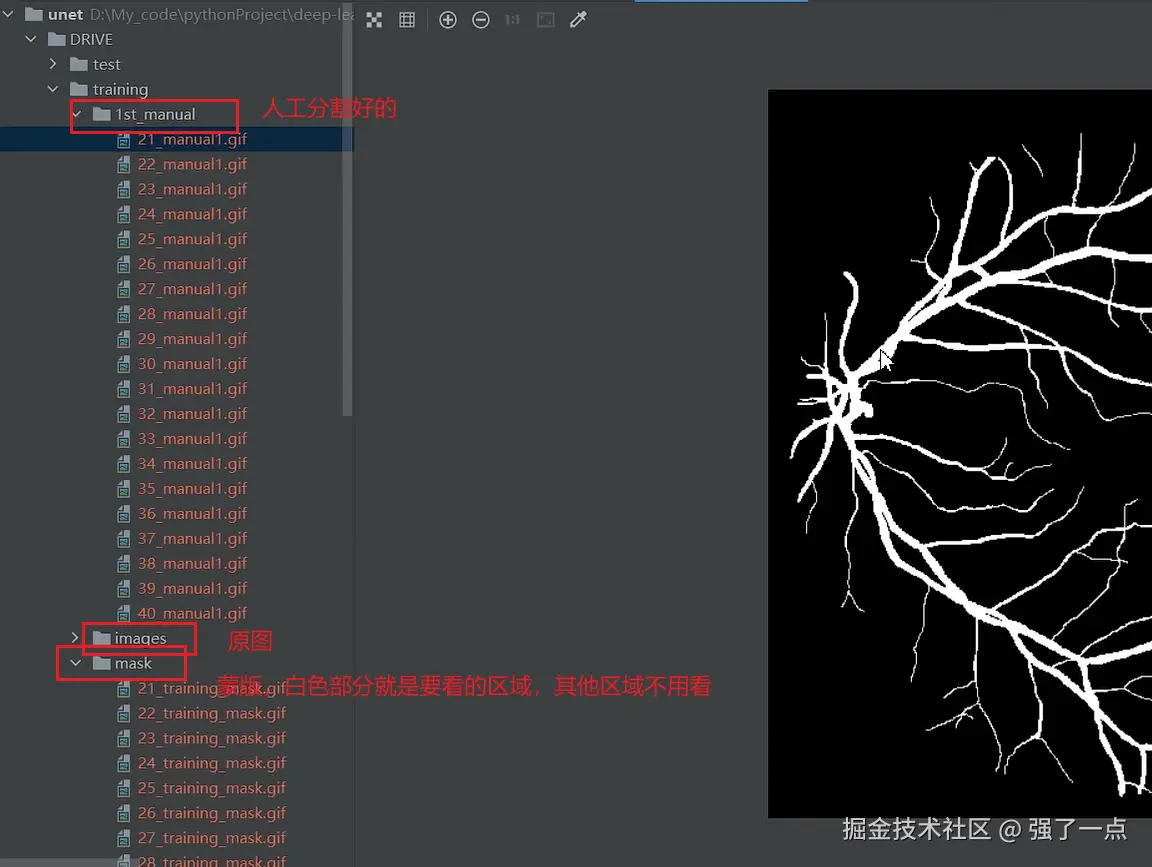Expand the test folder
This screenshot has height=867, width=1152.
(x=53, y=64)
